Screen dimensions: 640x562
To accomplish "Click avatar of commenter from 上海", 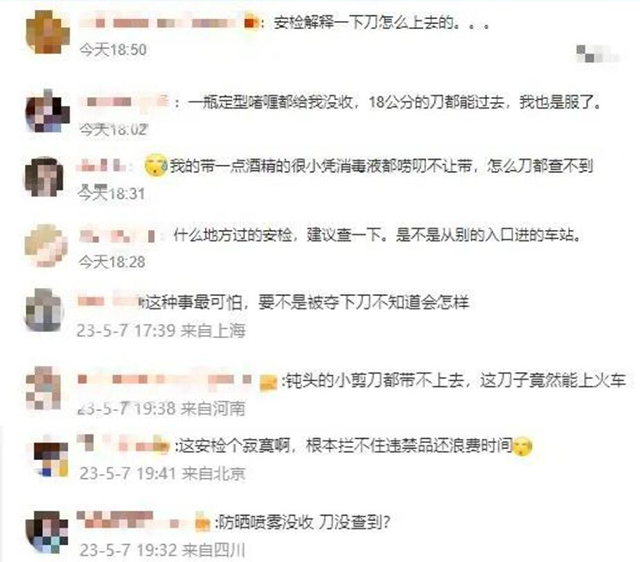I will click(x=45, y=310).
